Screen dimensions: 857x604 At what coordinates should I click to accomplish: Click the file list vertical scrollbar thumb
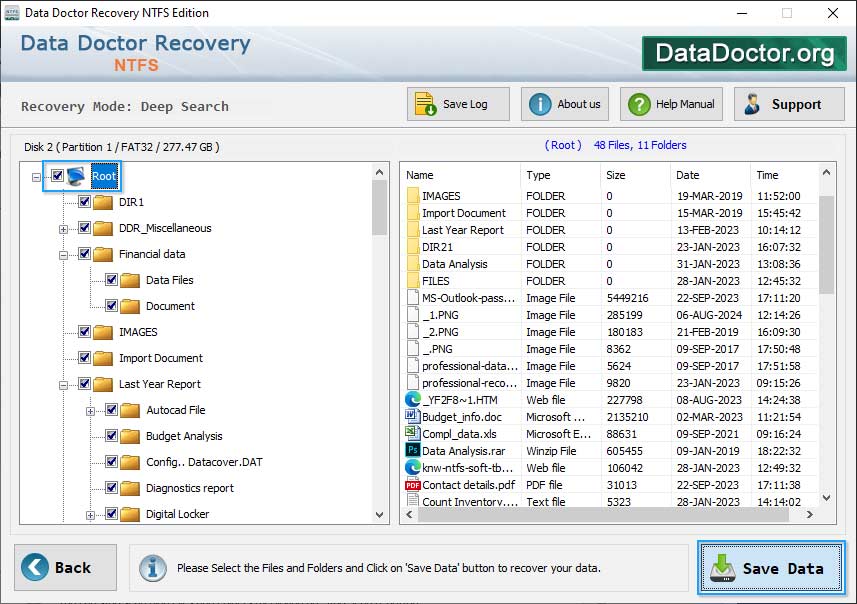tap(826, 244)
